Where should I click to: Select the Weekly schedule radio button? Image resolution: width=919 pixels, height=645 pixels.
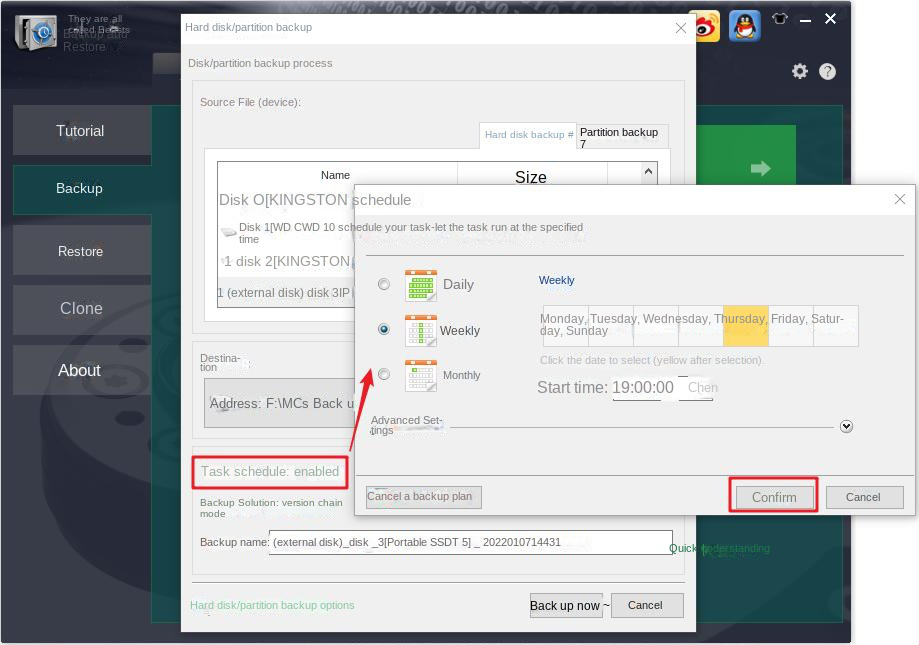[383, 328]
